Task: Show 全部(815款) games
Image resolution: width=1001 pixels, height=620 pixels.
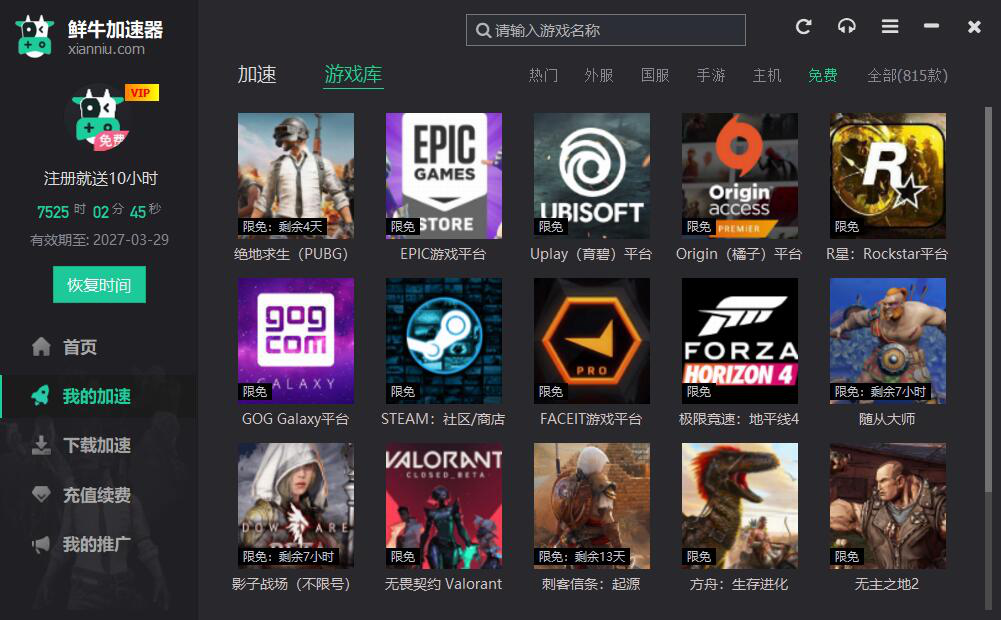Action: tap(907, 76)
